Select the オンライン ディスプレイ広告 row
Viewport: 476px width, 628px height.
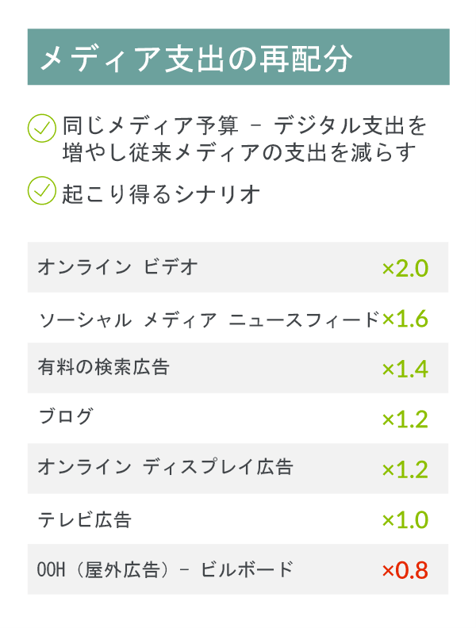pyautogui.click(x=238, y=468)
